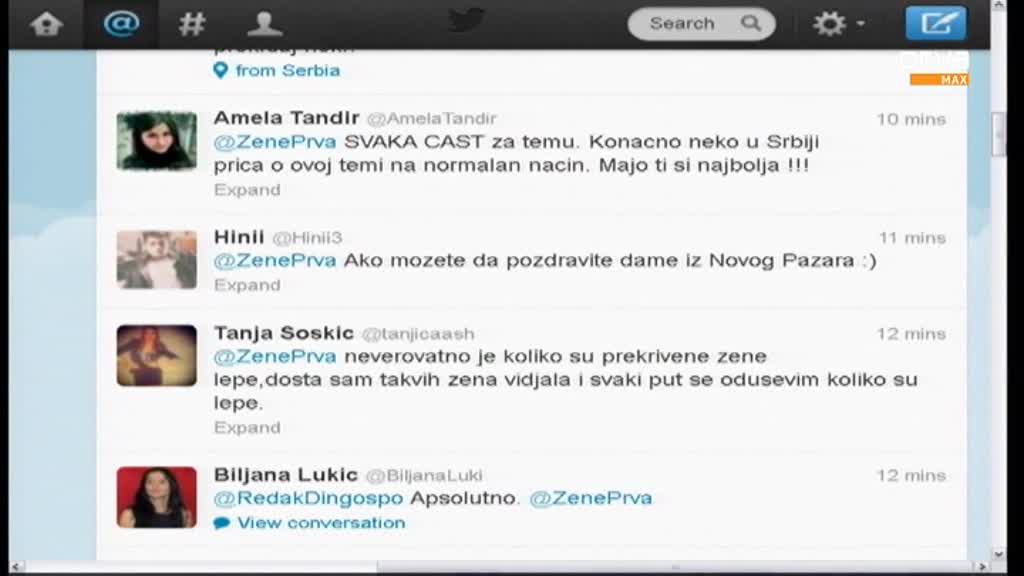Open the Me profile icon

point(264,24)
